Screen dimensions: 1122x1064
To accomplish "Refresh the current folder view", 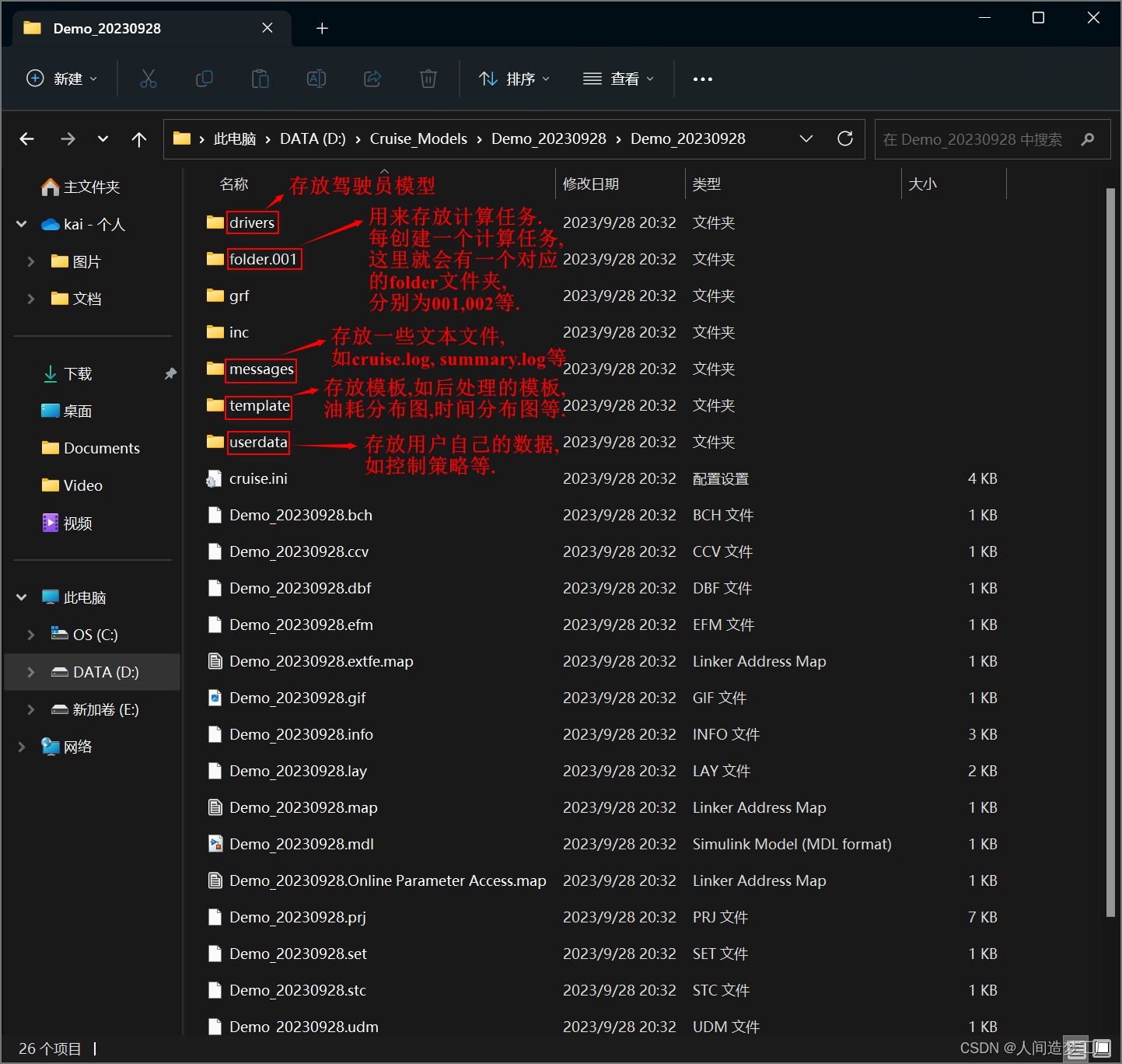I will [845, 138].
